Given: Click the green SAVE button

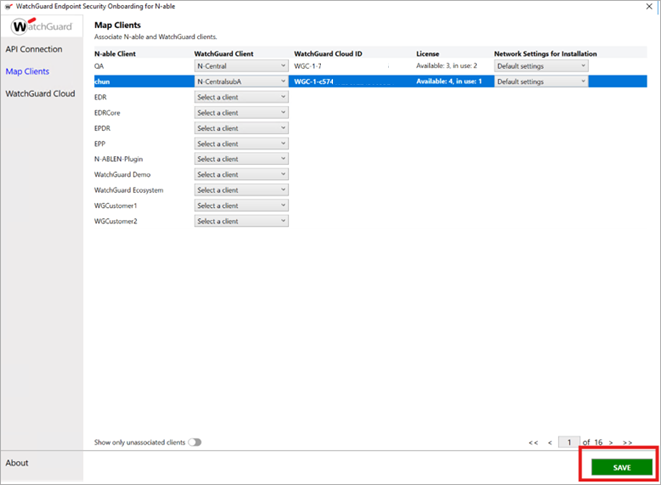Looking at the screenshot, I should point(621,467).
